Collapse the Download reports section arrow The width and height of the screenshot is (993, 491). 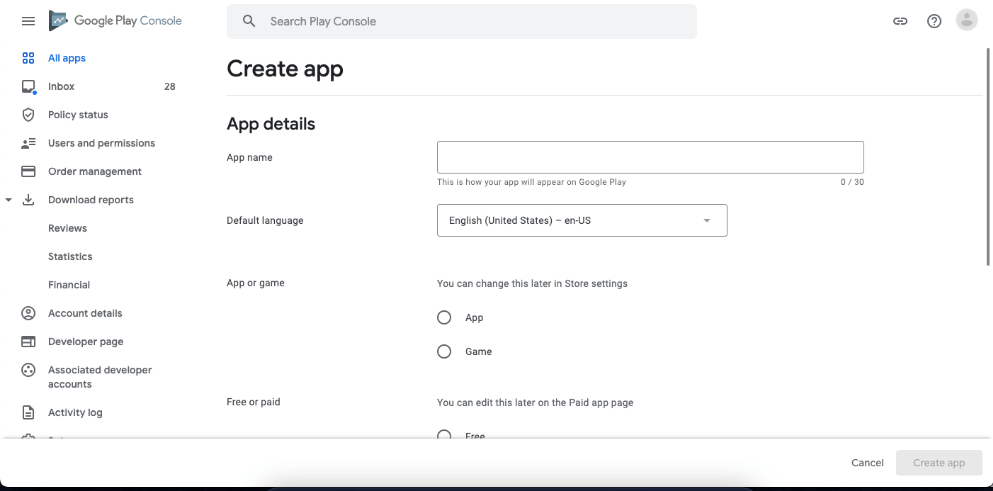pyautogui.click(x=9, y=200)
